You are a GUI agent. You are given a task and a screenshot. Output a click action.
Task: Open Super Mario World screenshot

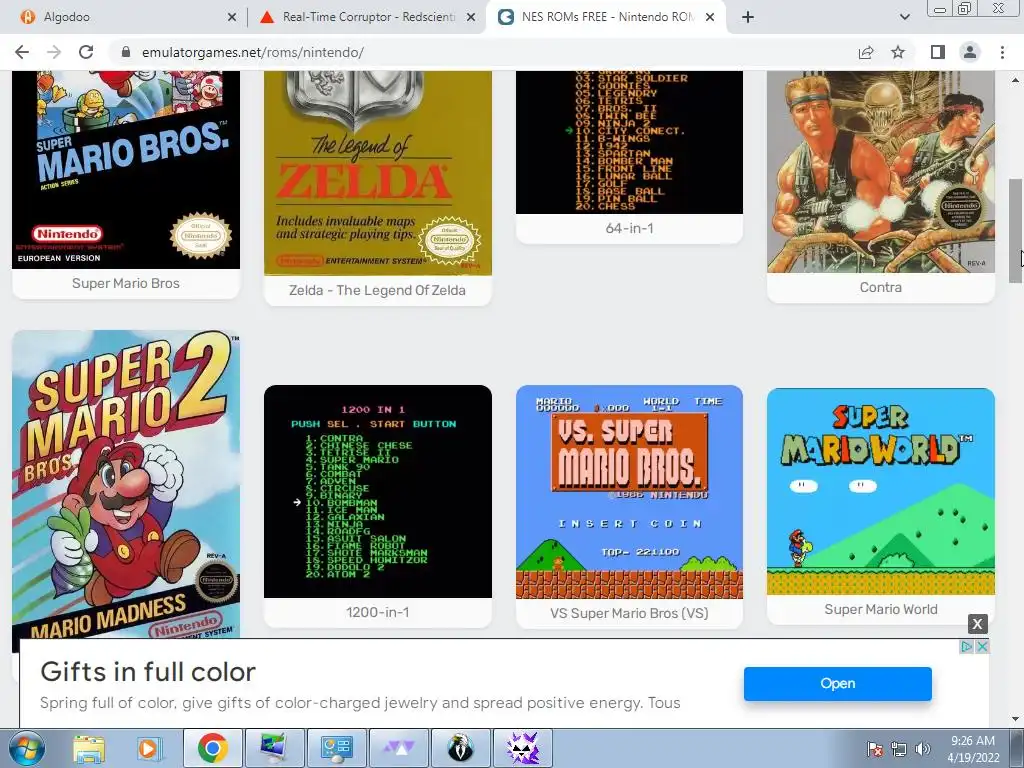pyautogui.click(x=881, y=492)
